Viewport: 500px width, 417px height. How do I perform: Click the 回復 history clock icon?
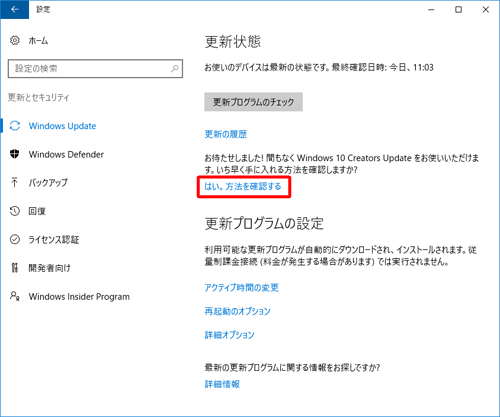(x=15, y=211)
